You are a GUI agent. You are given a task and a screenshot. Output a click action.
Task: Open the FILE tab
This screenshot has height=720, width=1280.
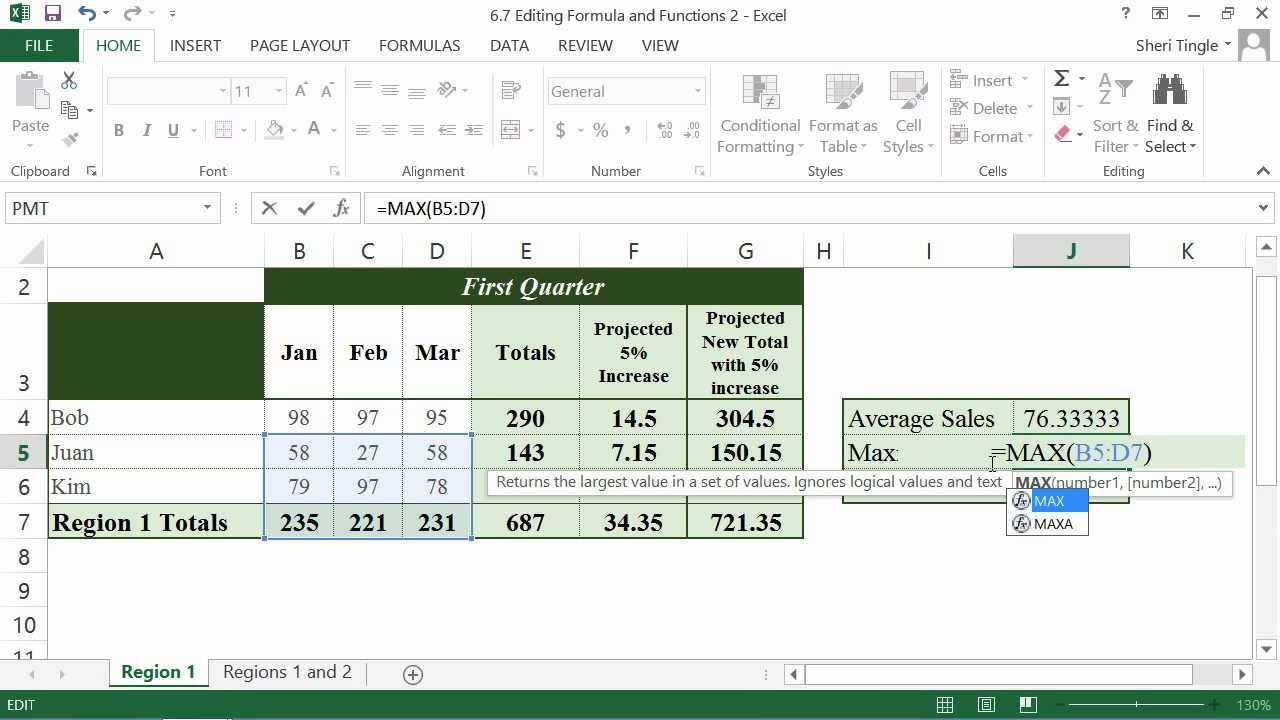pyautogui.click(x=39, y=45)
